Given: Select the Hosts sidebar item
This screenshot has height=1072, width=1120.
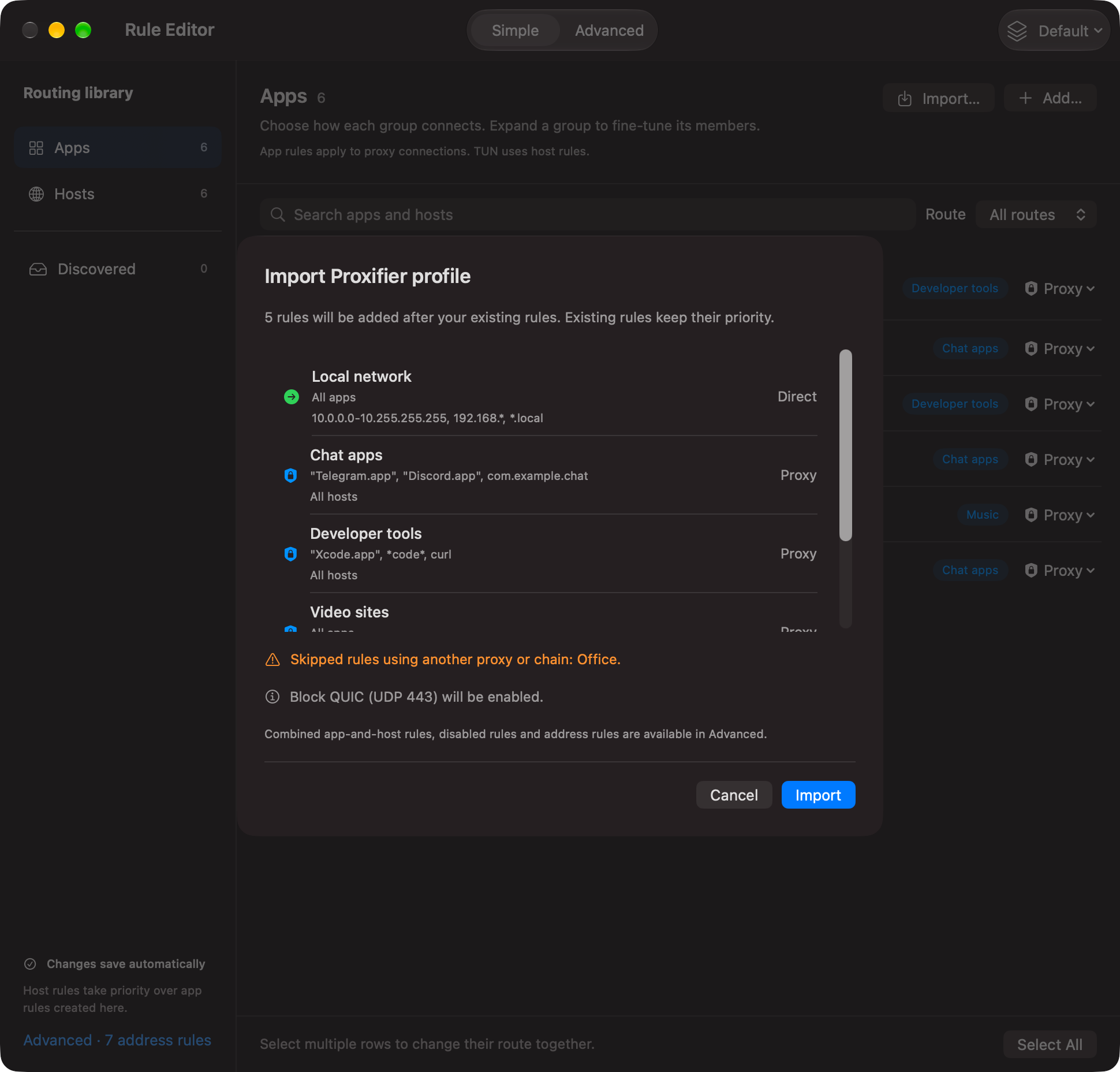Looking at the screenshot, I should coord(118,194).
